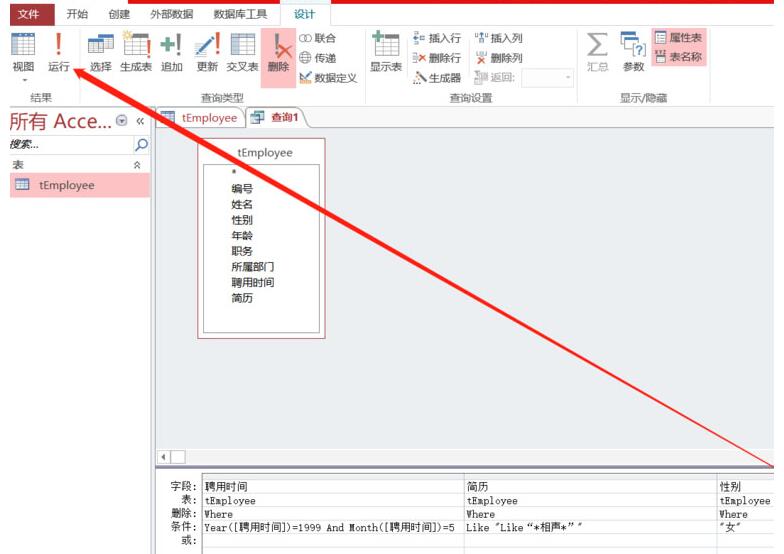Image resolution: width=784 pixels, height=554 pixels.
Task: Toggle the 汇总 totals row
Action: click(598, 52)
